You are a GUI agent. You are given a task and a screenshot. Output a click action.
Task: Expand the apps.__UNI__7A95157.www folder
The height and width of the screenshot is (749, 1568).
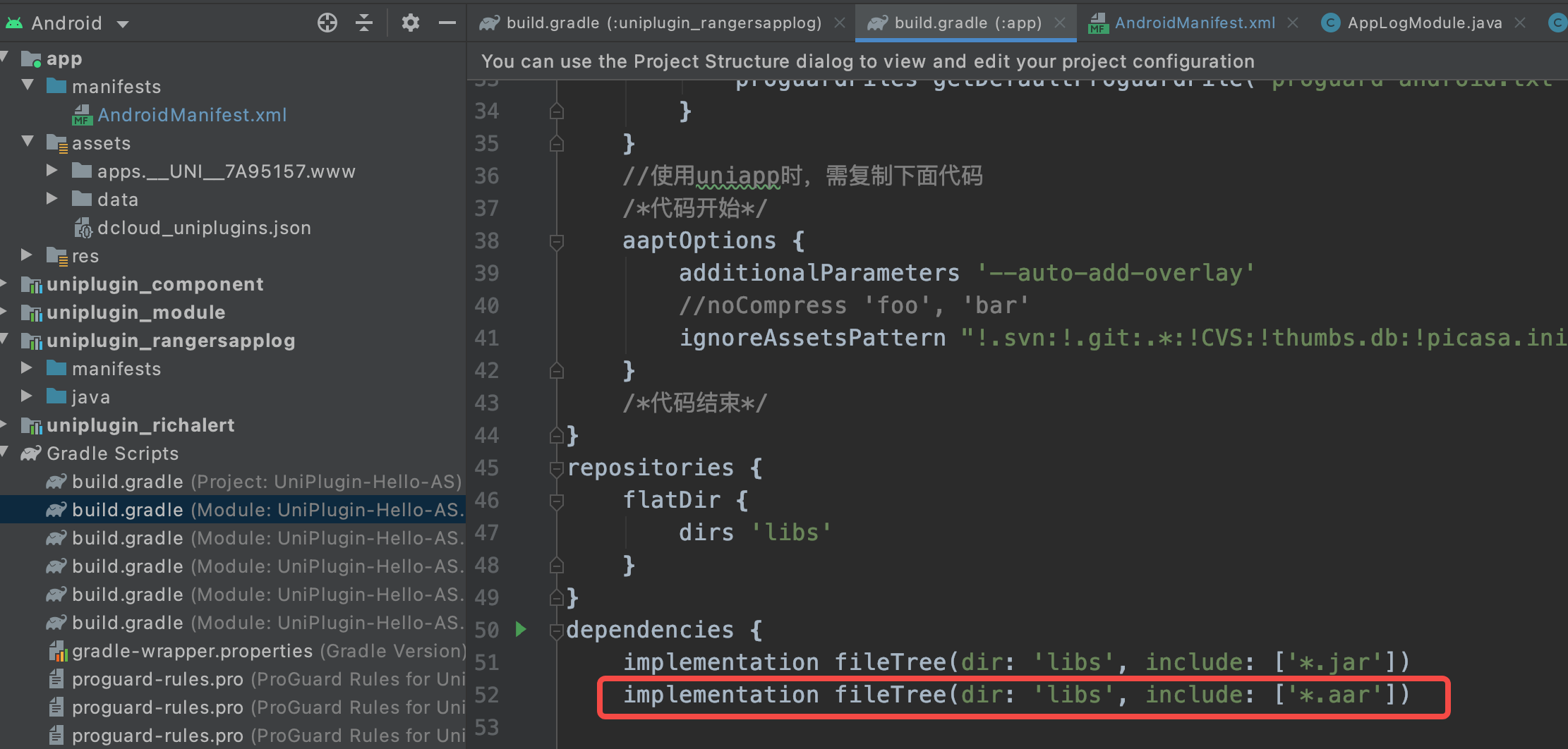click(x=52, y=171)
